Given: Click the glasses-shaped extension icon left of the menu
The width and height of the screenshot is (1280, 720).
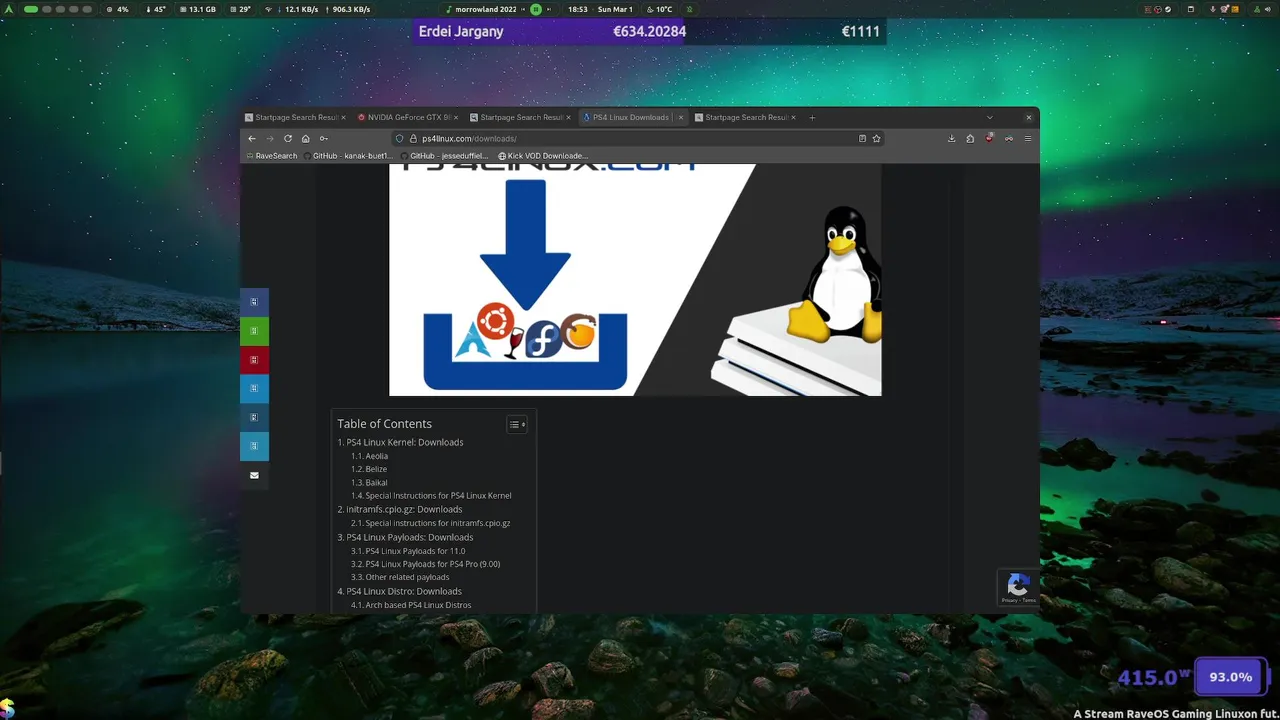Looking at the screenshot, I should click(1009, 138).
